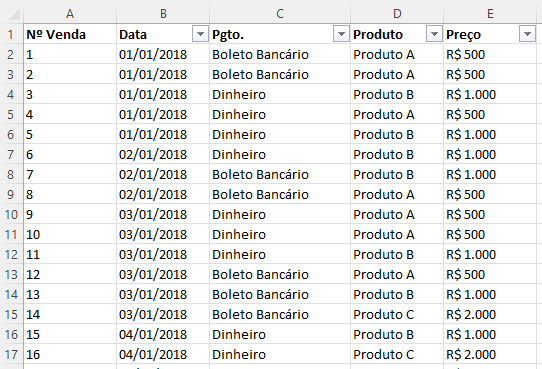Click the Dinheiro cell in row 4
This screenshot has height=369, width=542.
point(280,94)
